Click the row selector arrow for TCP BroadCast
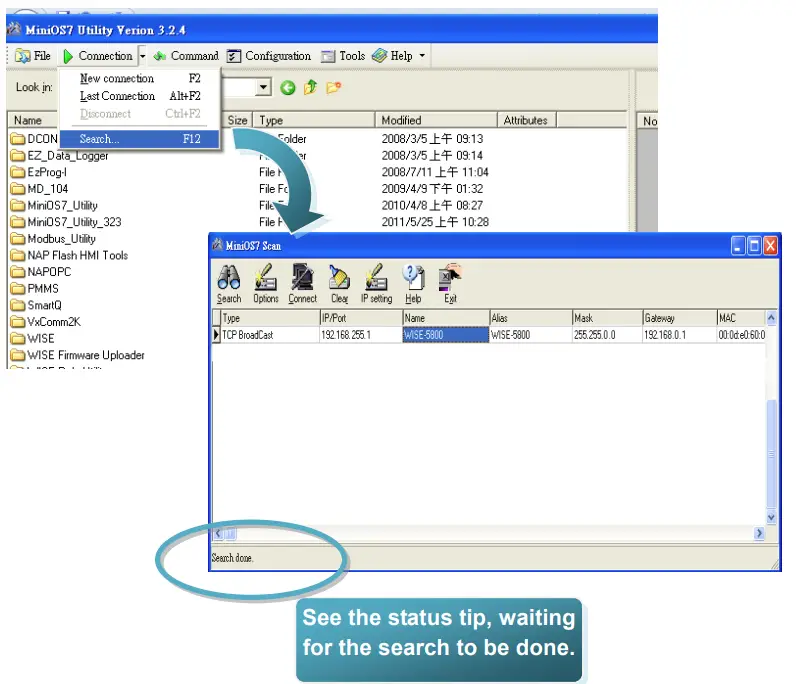Image resolution: width=801 pixels, height=684 pixels. click(x=216, y=335)
